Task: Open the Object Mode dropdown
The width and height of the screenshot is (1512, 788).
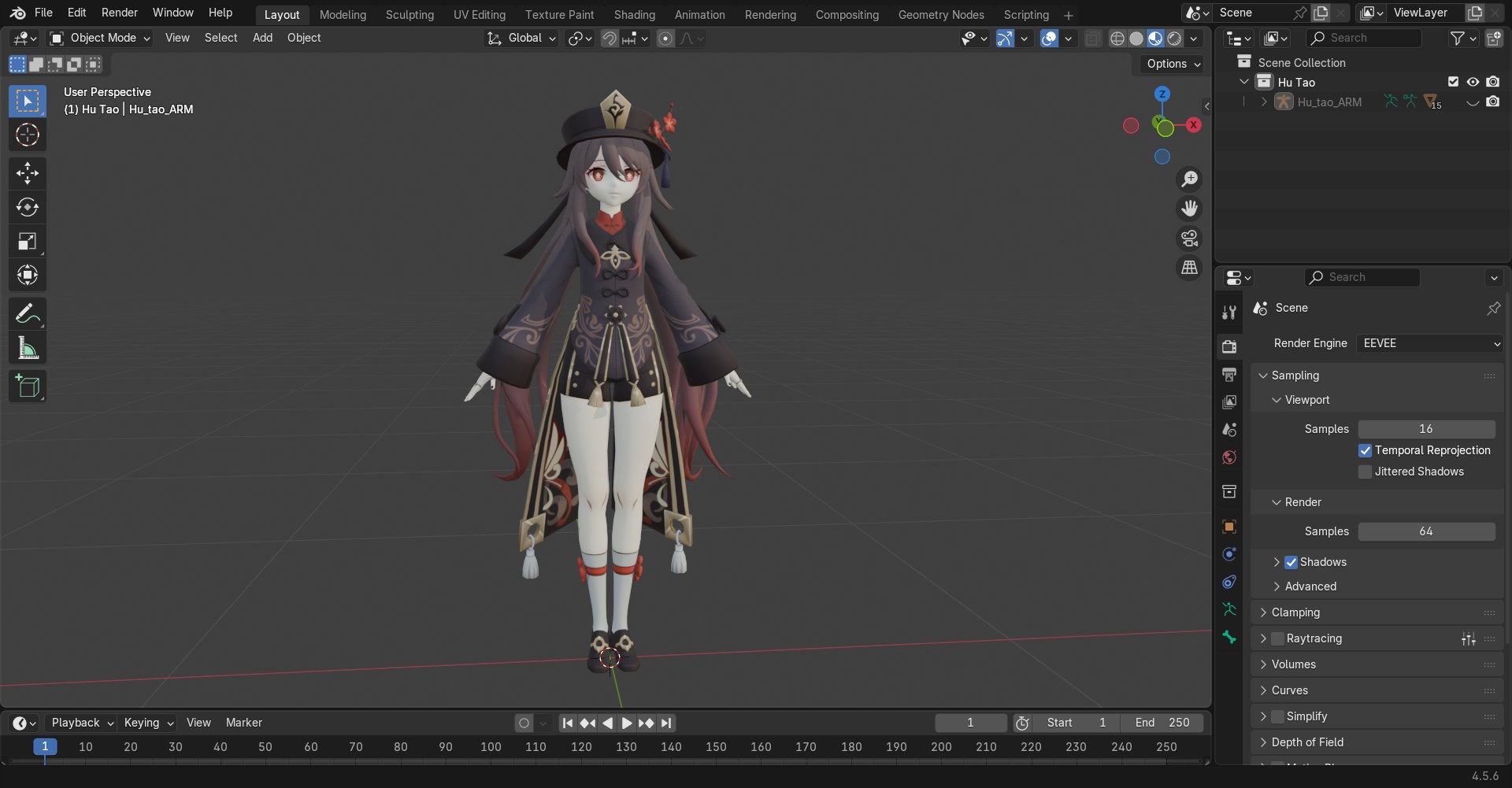Action: pyautogui.click(x=99, y=39)
